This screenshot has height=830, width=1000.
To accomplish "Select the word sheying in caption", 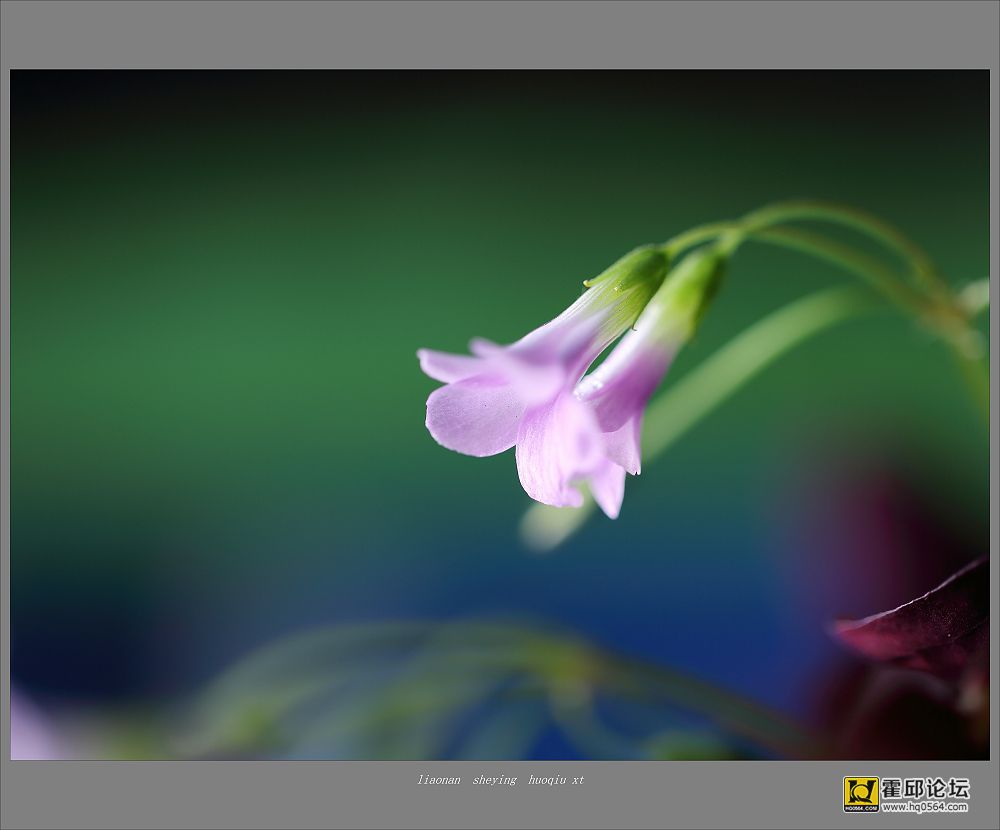I will pos(494,780).
